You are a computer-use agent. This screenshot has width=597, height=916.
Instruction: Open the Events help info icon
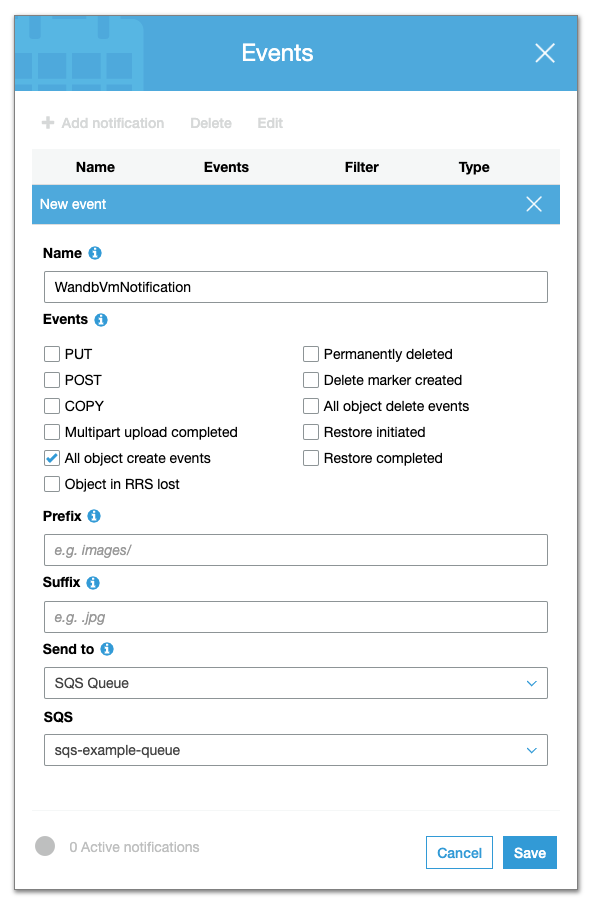(101, 320)
